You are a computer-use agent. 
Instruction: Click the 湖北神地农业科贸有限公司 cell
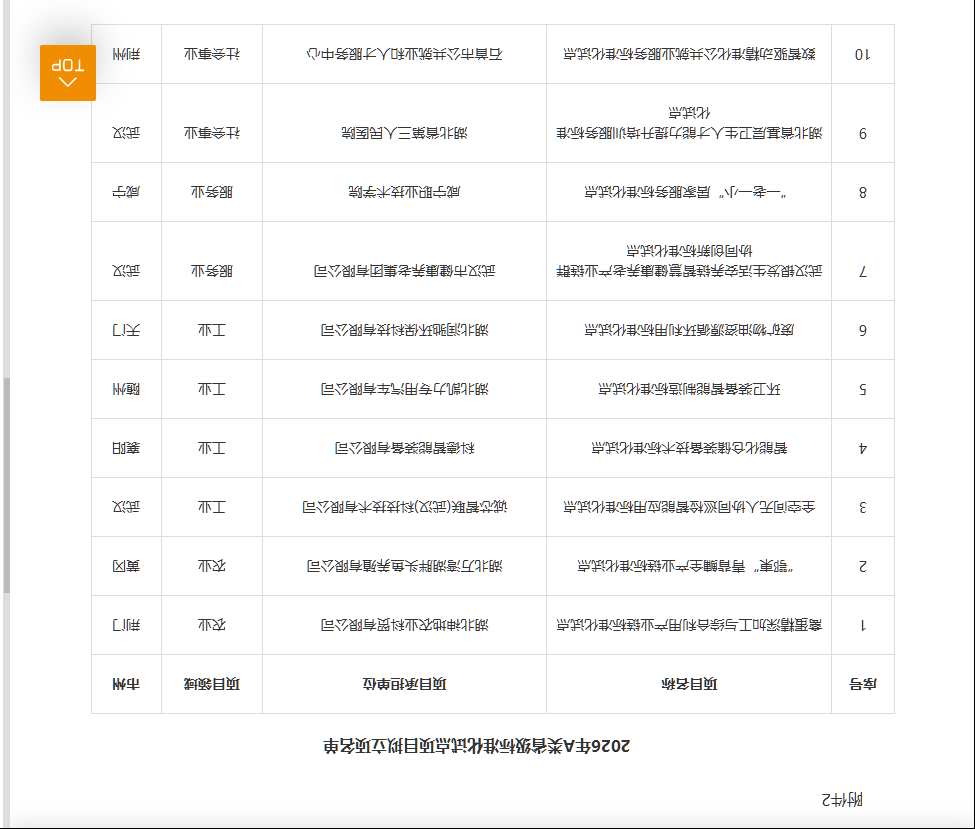coord(404,625)
